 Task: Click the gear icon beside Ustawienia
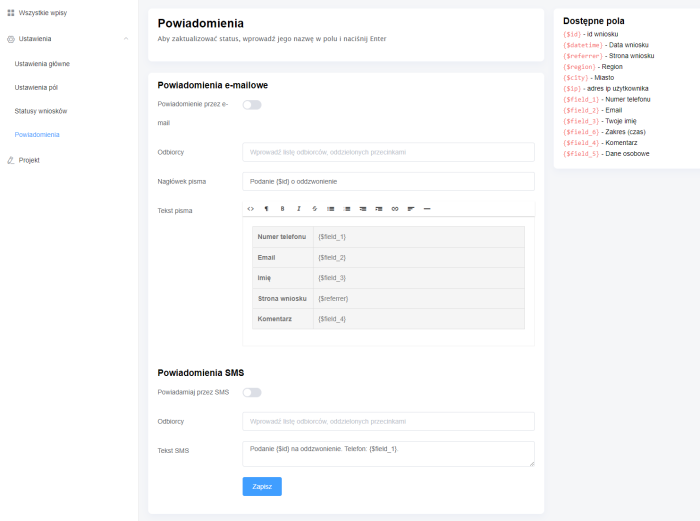tap(11, 39)
